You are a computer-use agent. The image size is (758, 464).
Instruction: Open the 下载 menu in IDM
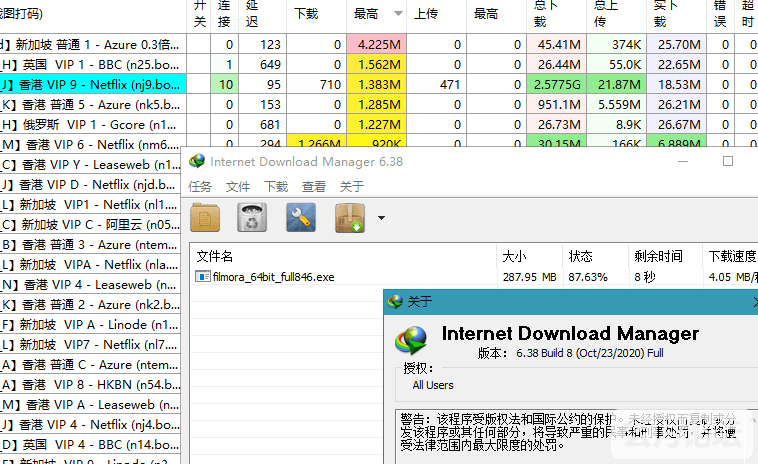click(x=276, y=187)
